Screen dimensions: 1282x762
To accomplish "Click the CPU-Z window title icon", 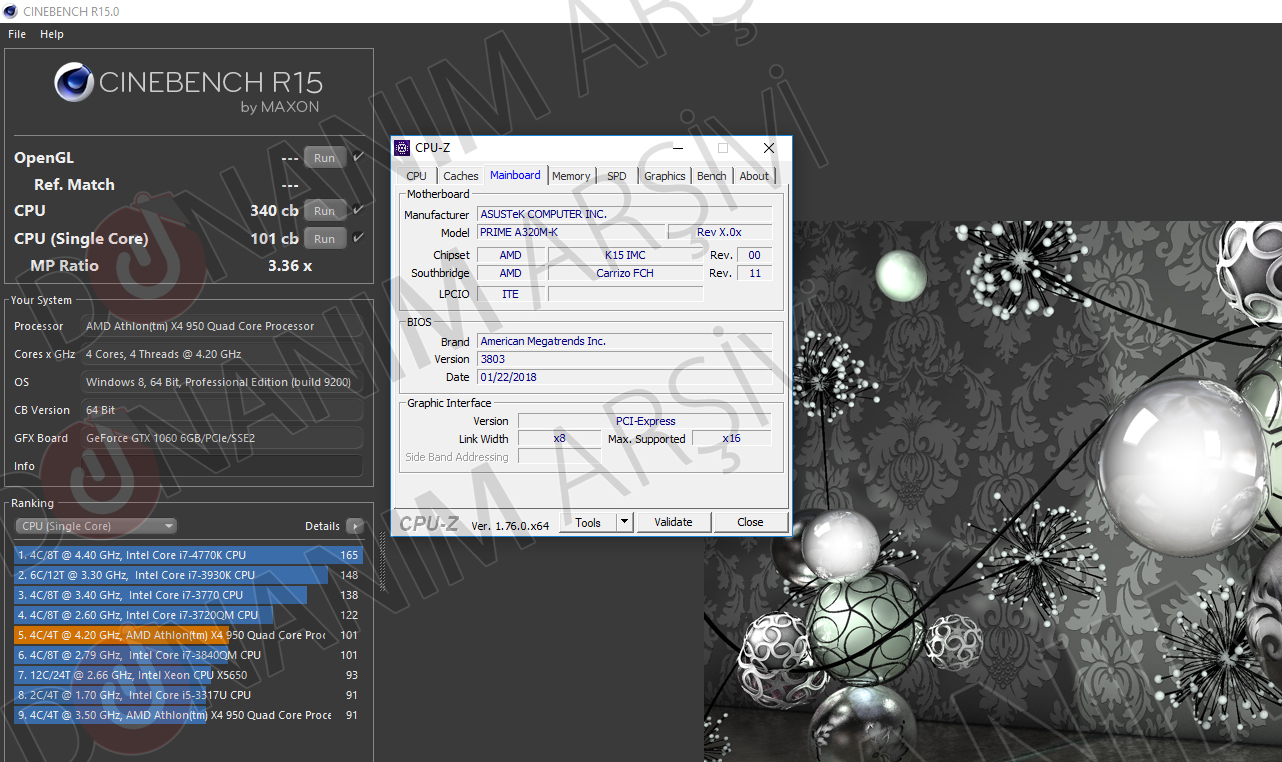I will tap(402, 148).
